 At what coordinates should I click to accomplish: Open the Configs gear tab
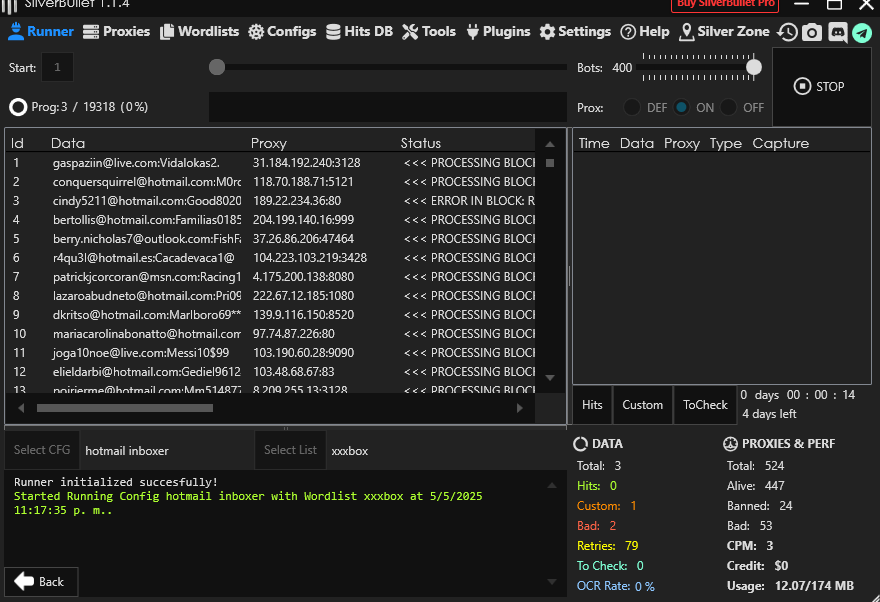pyautogui.click(x=282, y=31)
